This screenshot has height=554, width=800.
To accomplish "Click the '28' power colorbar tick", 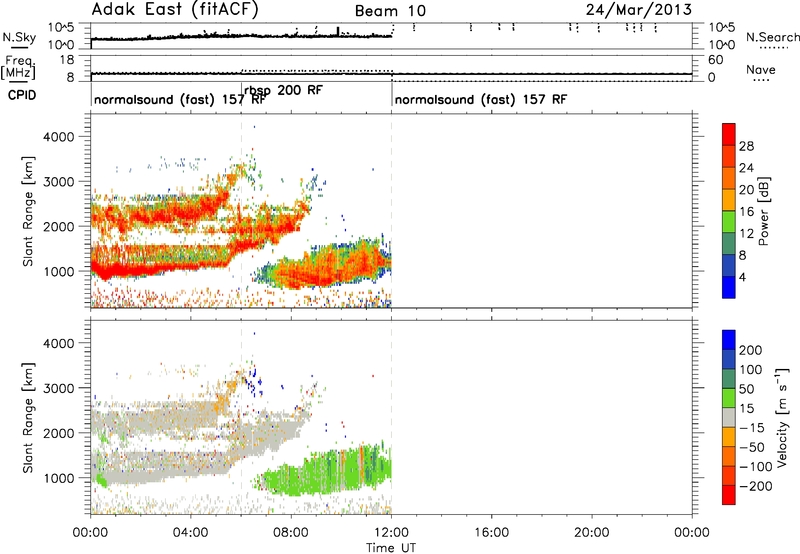I will [x=746, y=146].
